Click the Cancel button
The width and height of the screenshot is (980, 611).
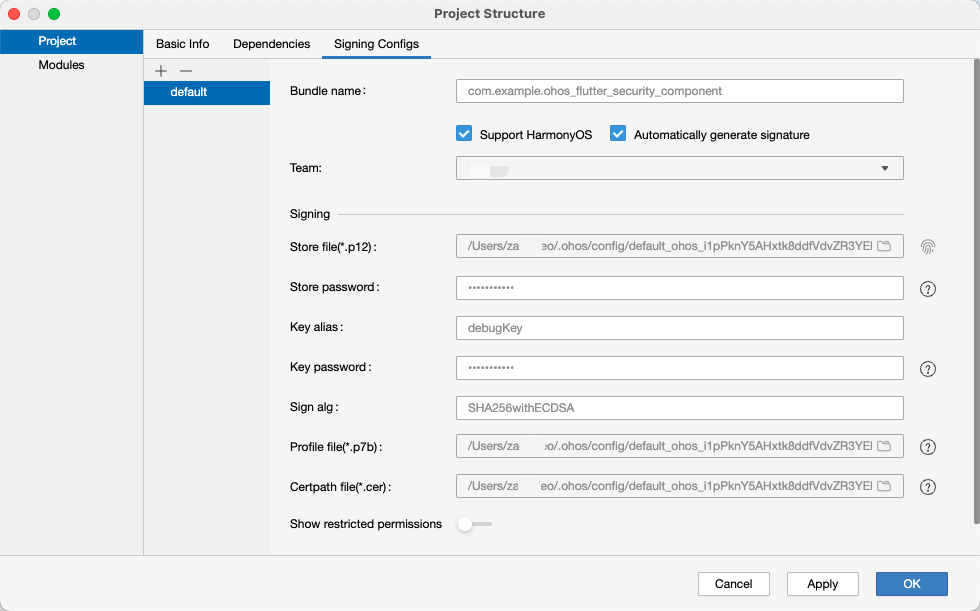point(734,584)
